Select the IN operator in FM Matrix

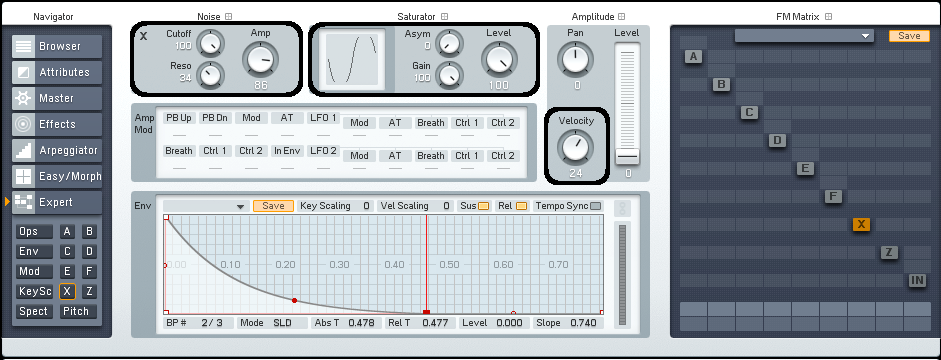click(917, 280)
